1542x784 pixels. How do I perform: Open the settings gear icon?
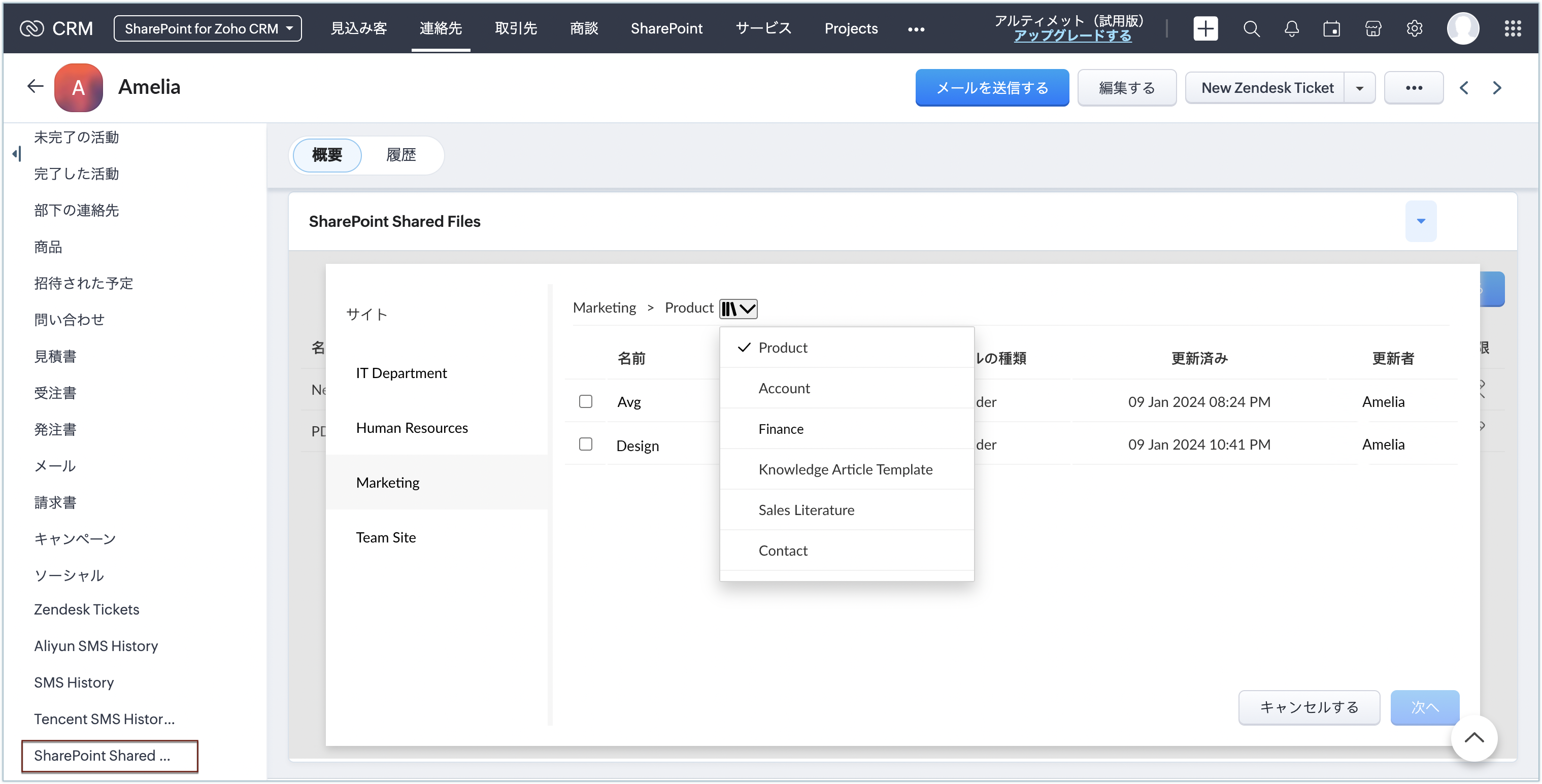point(1414,29)
